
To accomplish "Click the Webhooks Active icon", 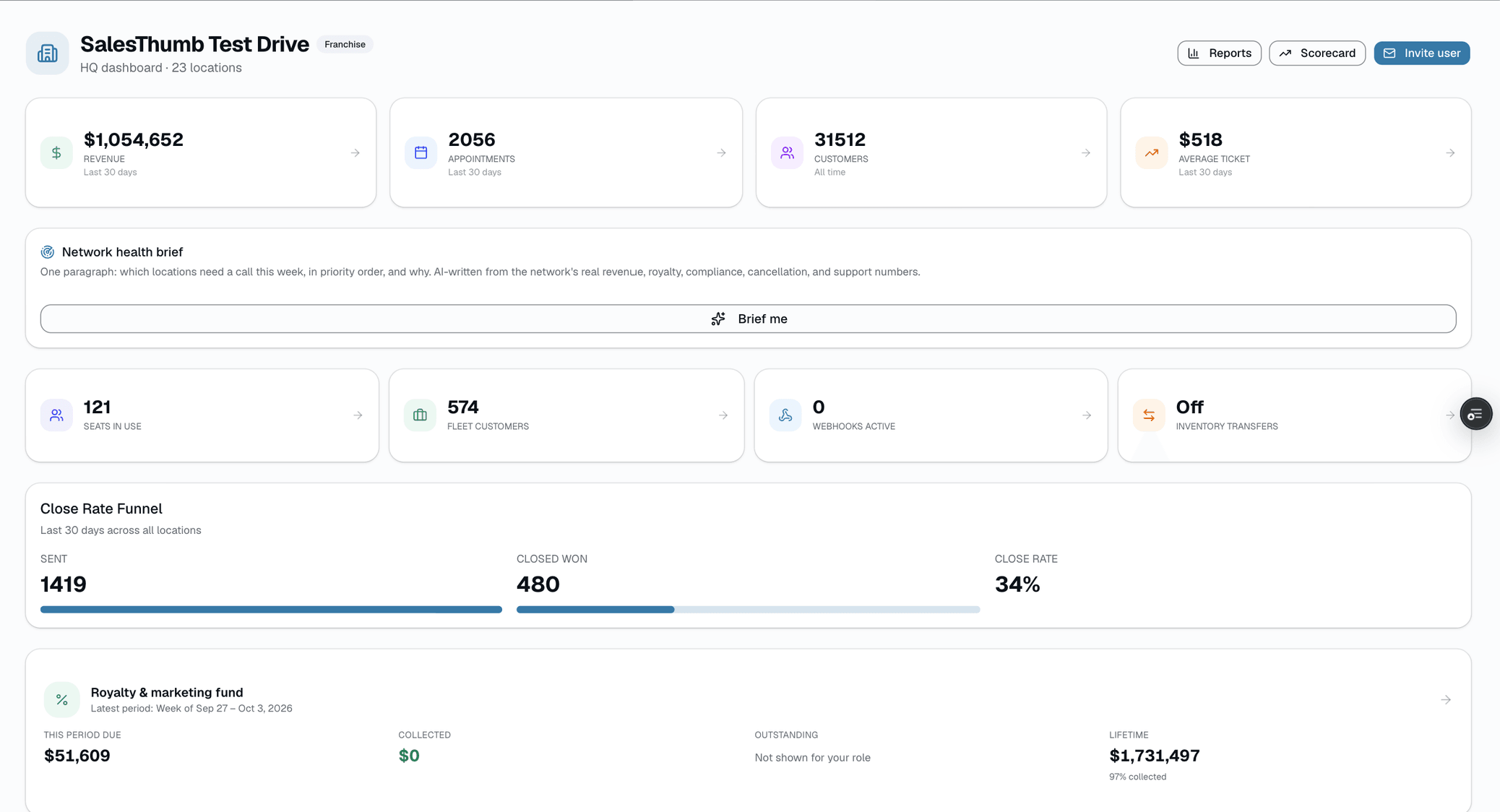I will [785, 415].
